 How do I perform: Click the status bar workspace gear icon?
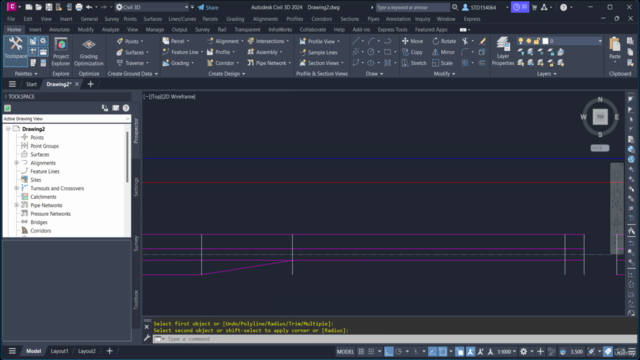click(x=523, y=351)
